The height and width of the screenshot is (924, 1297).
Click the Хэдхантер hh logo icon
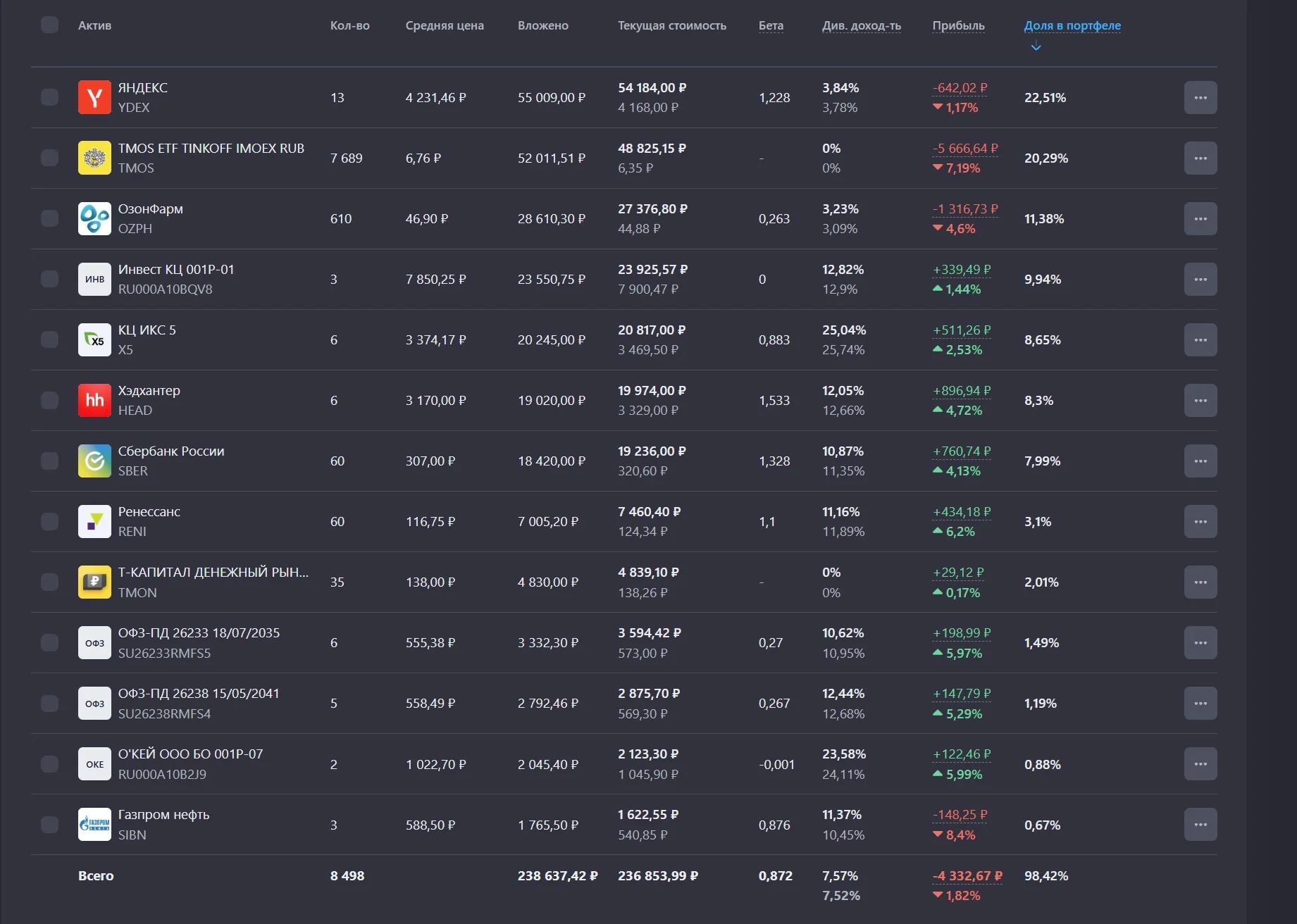click(x=94, y=400)
